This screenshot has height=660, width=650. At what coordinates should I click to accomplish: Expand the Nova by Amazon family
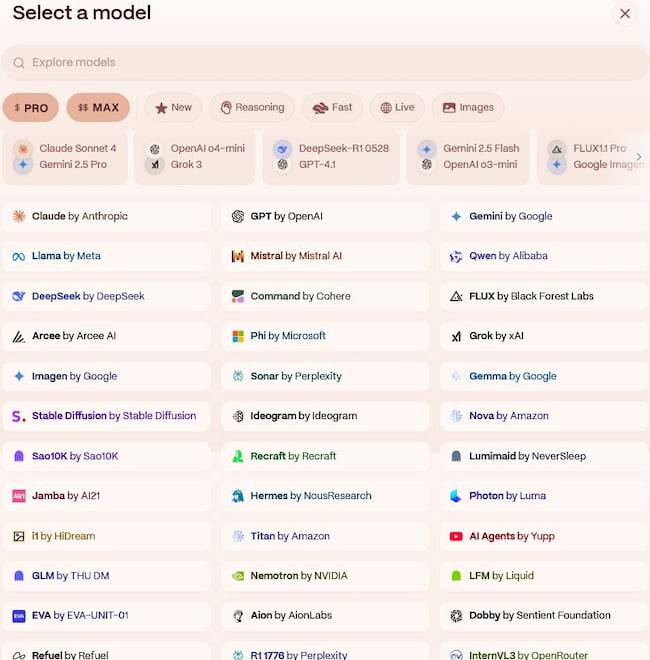544,416
